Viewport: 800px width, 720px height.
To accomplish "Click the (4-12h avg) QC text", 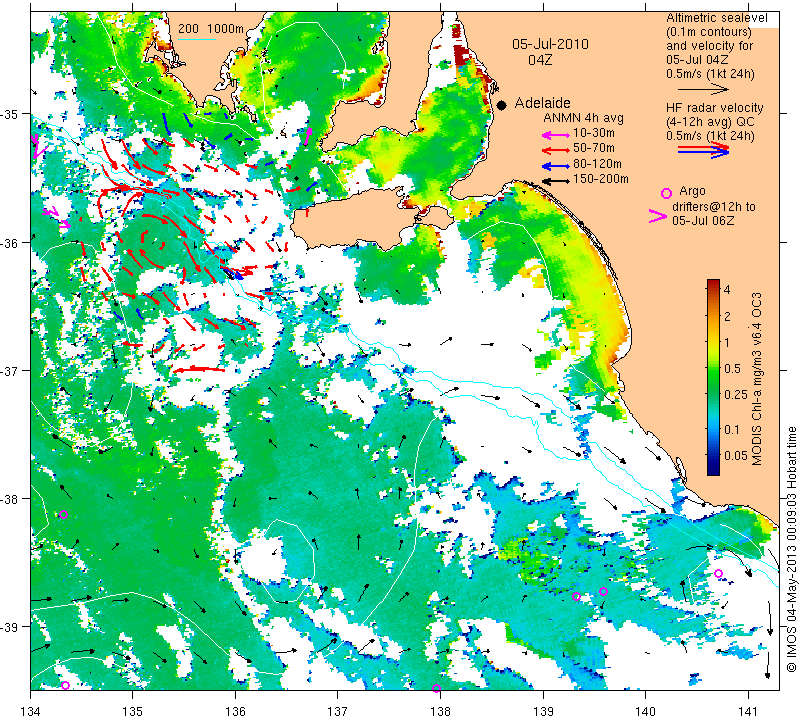I will pos(710,122).
